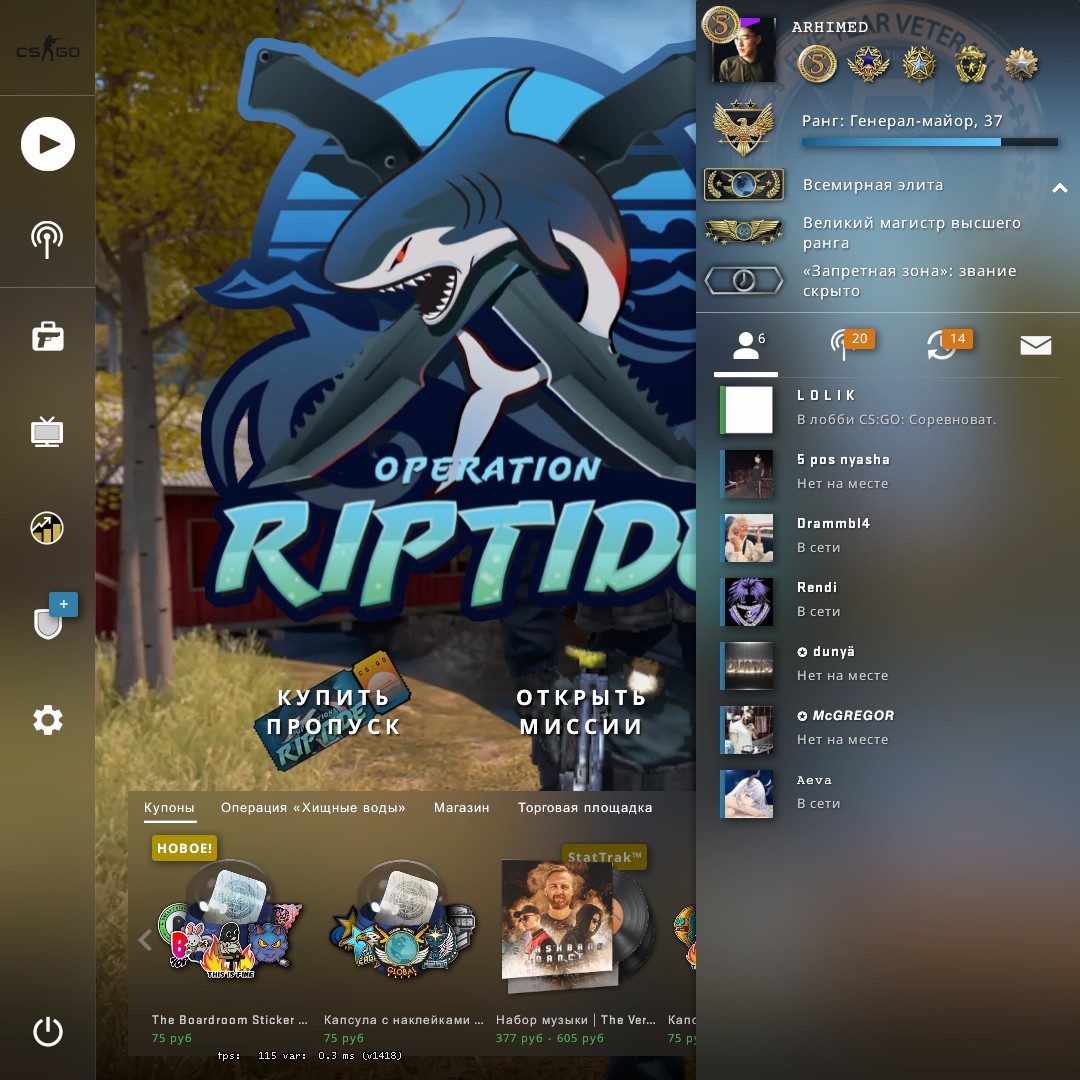Screen dimensions: 1080x1080
Task: Click the General-major eagle rank icon
Action: [743, 127]
